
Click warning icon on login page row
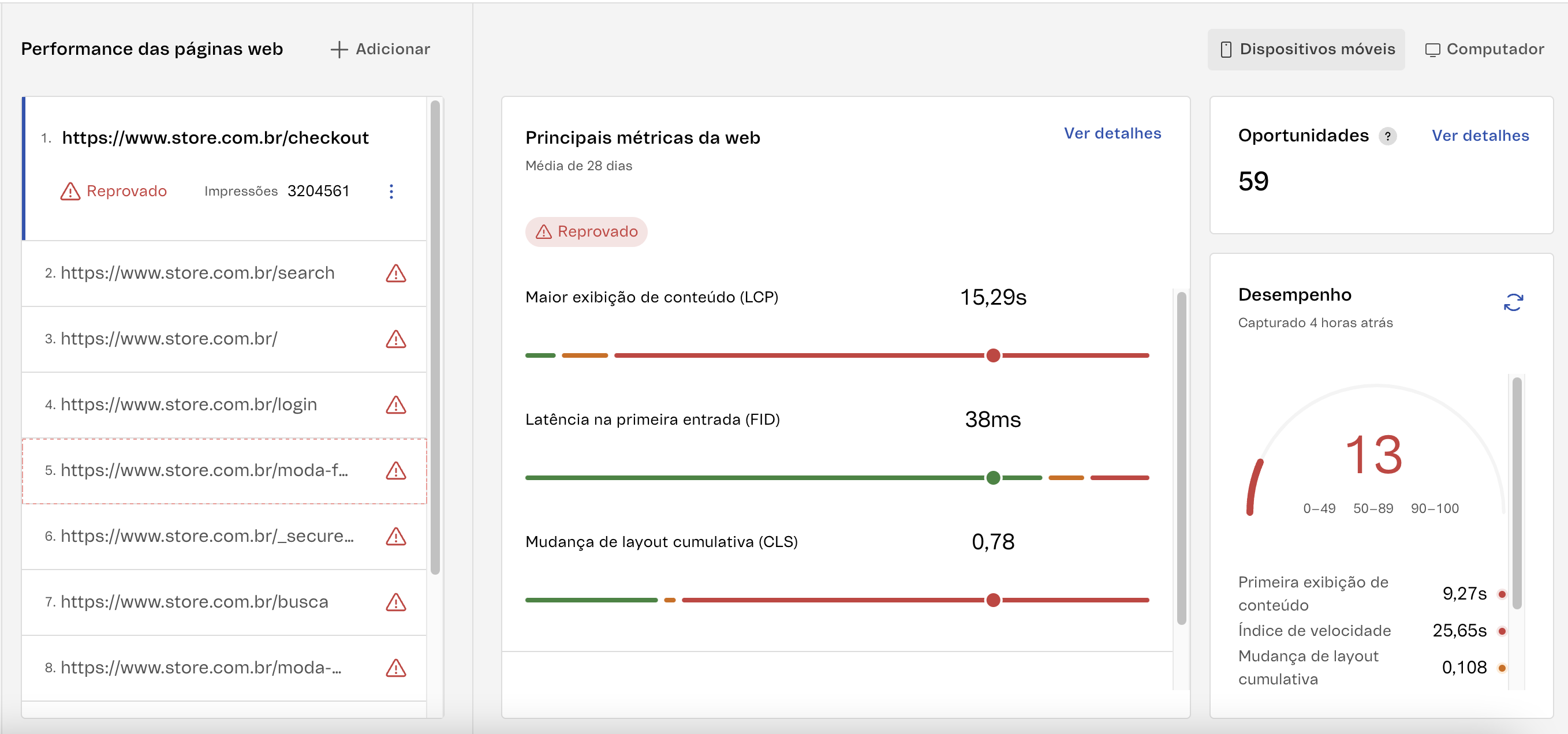click(395, 405)
